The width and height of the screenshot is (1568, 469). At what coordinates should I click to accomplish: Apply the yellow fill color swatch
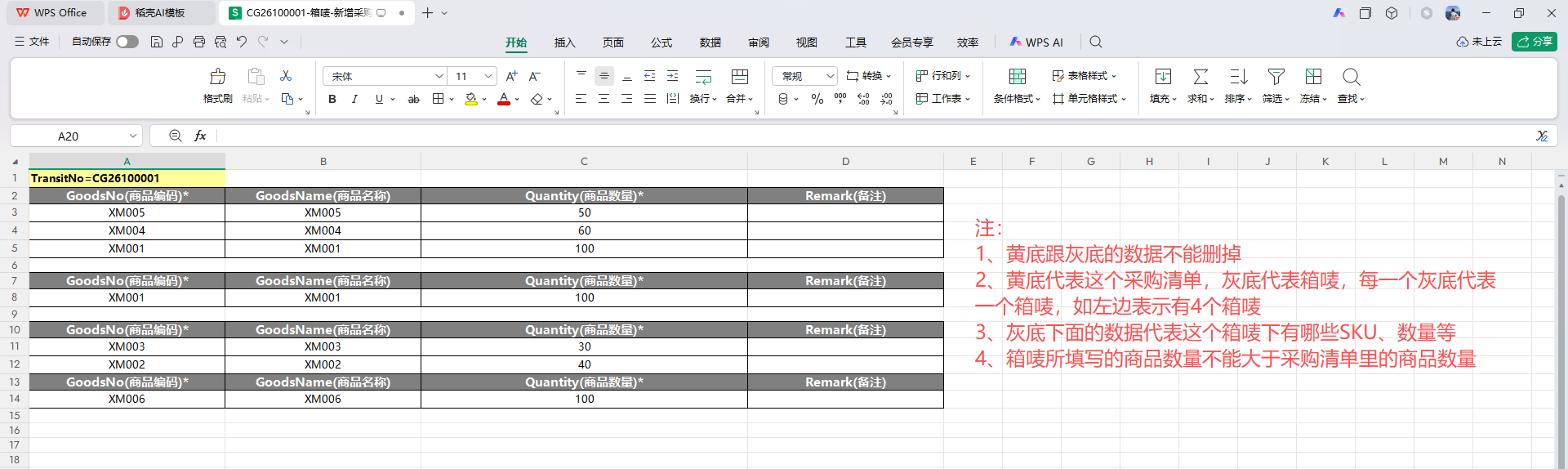[471, 99]
